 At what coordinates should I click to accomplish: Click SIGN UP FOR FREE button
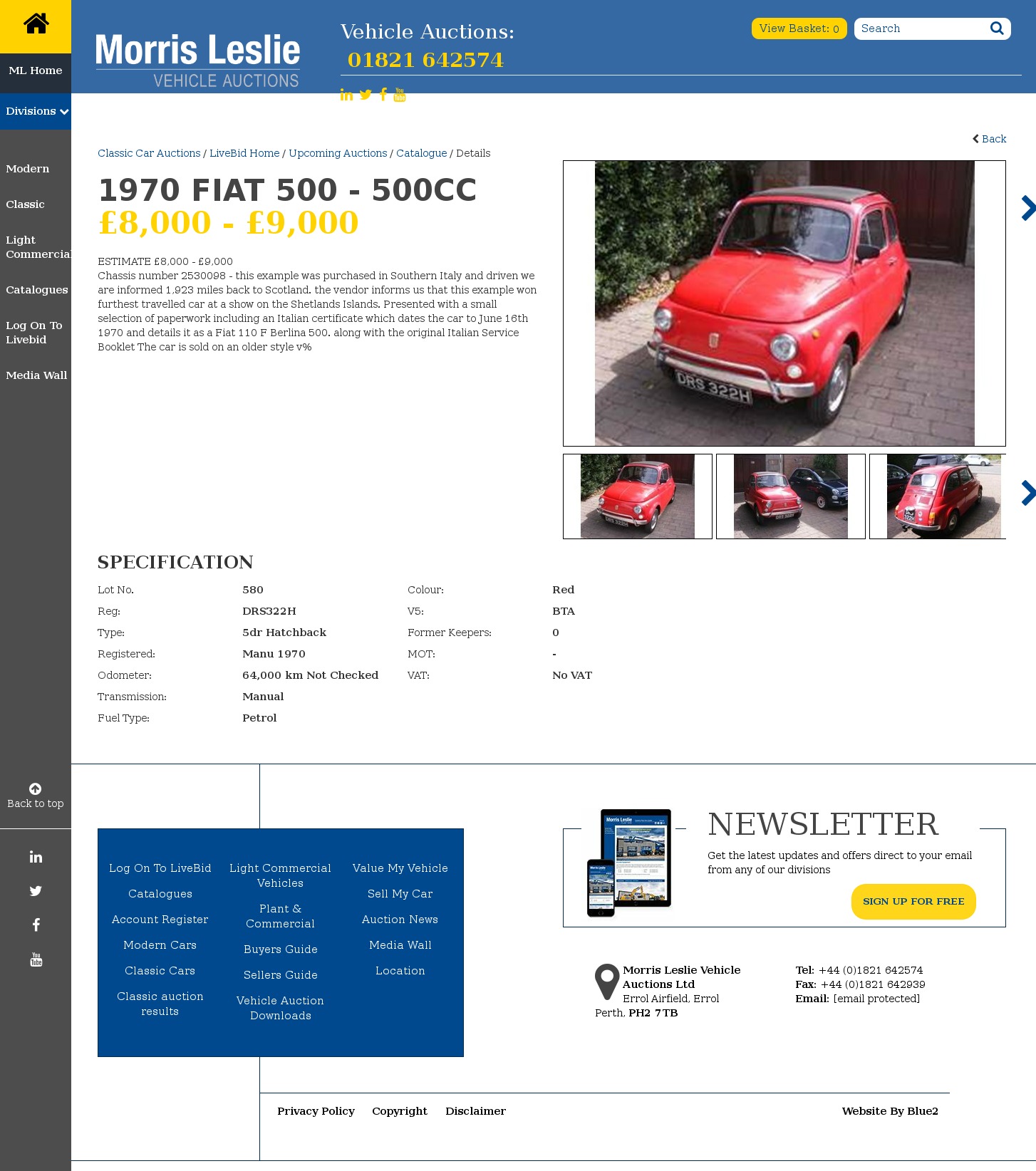click(x=913, y=902)
